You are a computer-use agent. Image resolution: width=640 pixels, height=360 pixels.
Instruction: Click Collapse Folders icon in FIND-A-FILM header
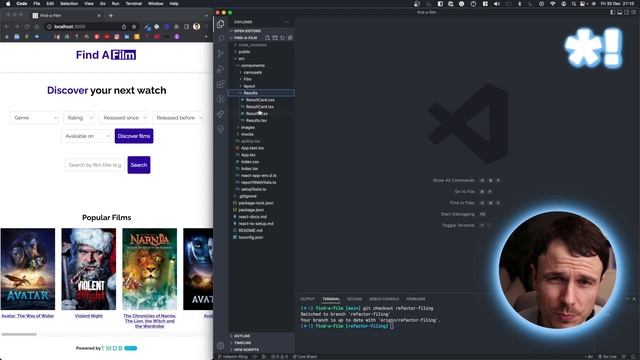290,38
